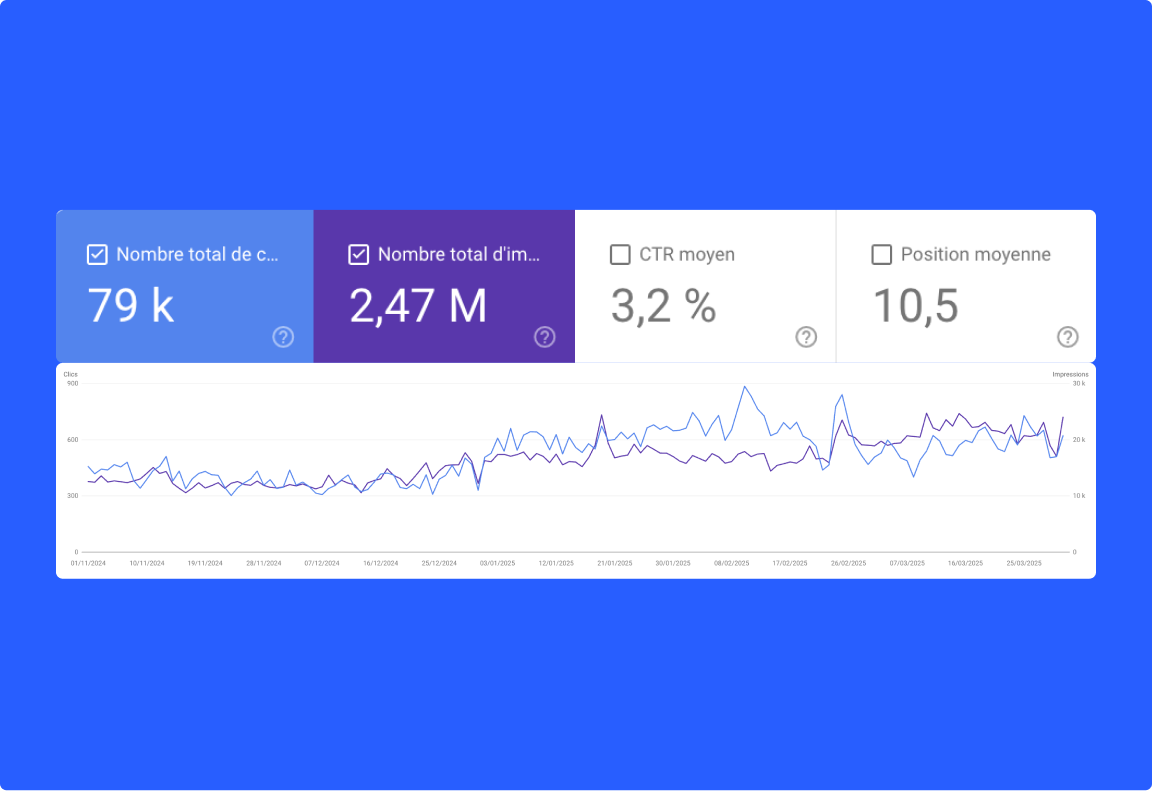Click the 30/01/2025 date label
Image resolution: width=1152 pixels, height=791 pixels.
click(x=673, y=563)
